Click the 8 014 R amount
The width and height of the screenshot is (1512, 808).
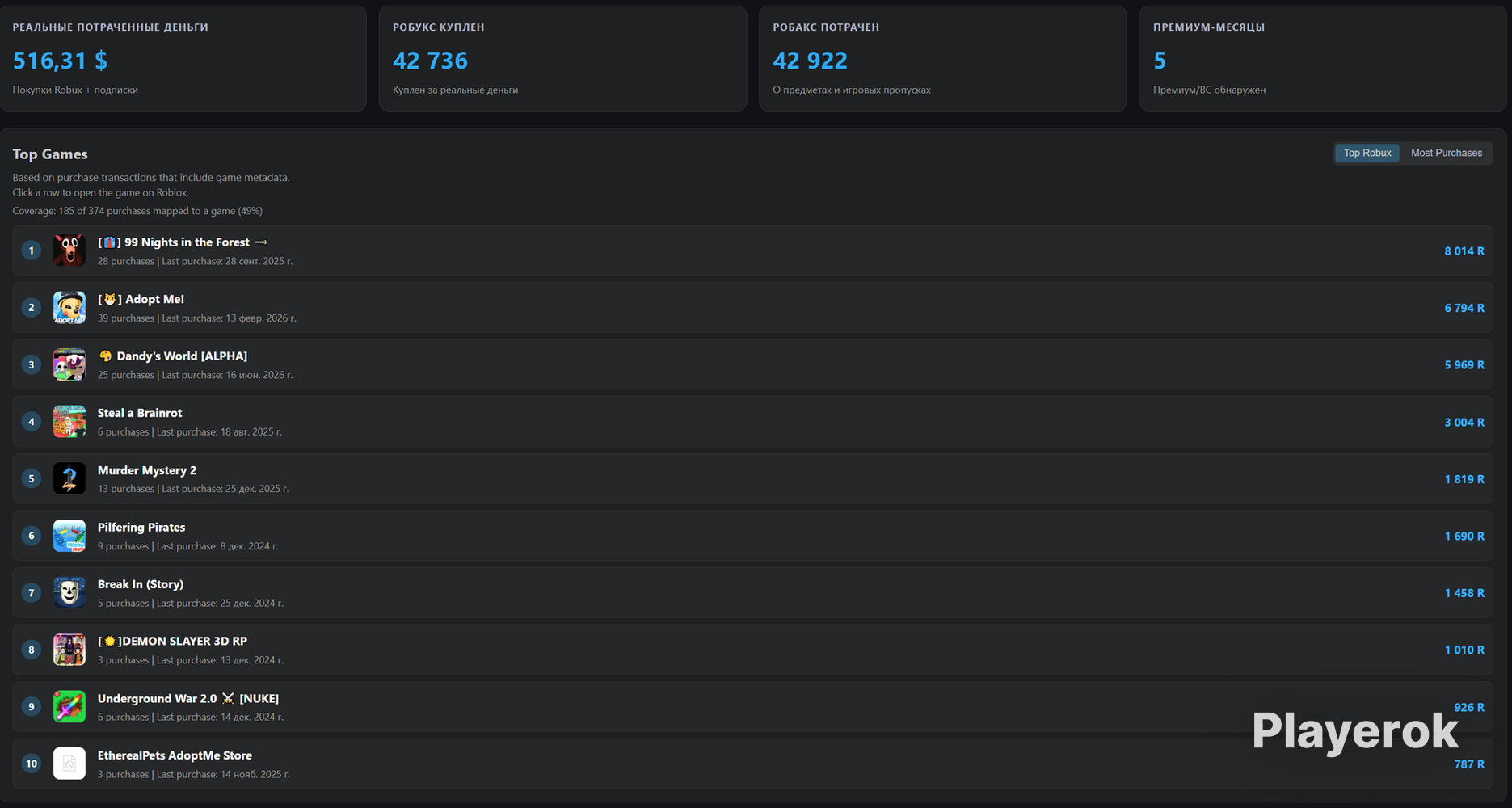1464,251
